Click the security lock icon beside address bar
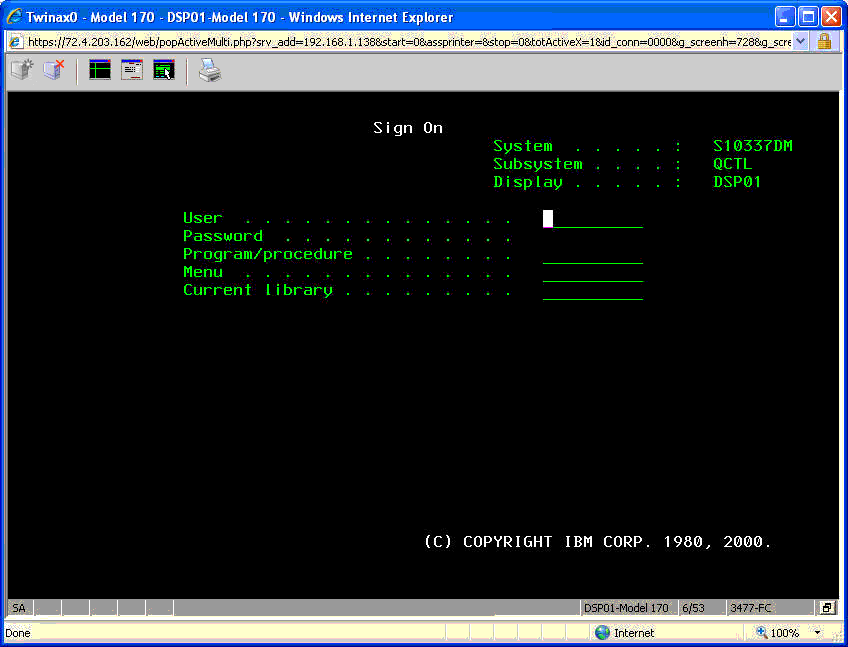 point(824,42)
